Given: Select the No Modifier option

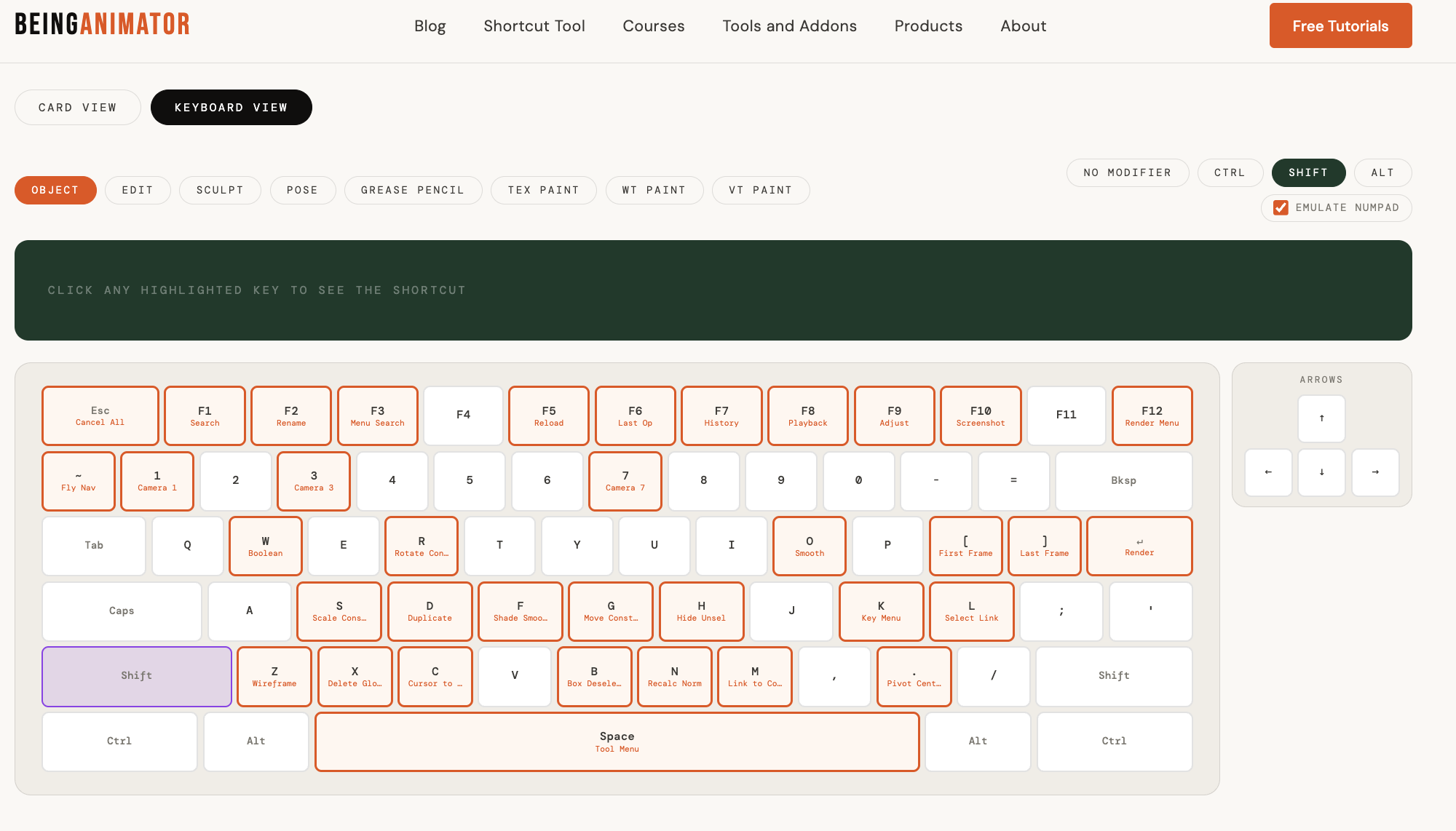Looking at the screenshot, I should pyautogui.click(x=1128, y=172).
